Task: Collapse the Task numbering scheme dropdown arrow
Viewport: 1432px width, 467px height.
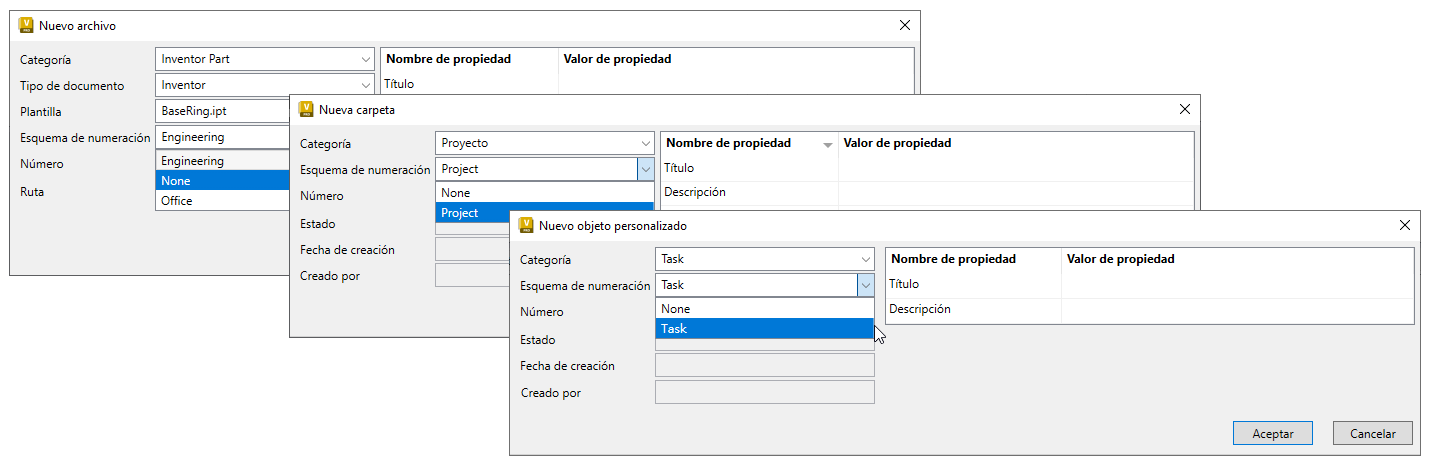Action: coord(865,286)
